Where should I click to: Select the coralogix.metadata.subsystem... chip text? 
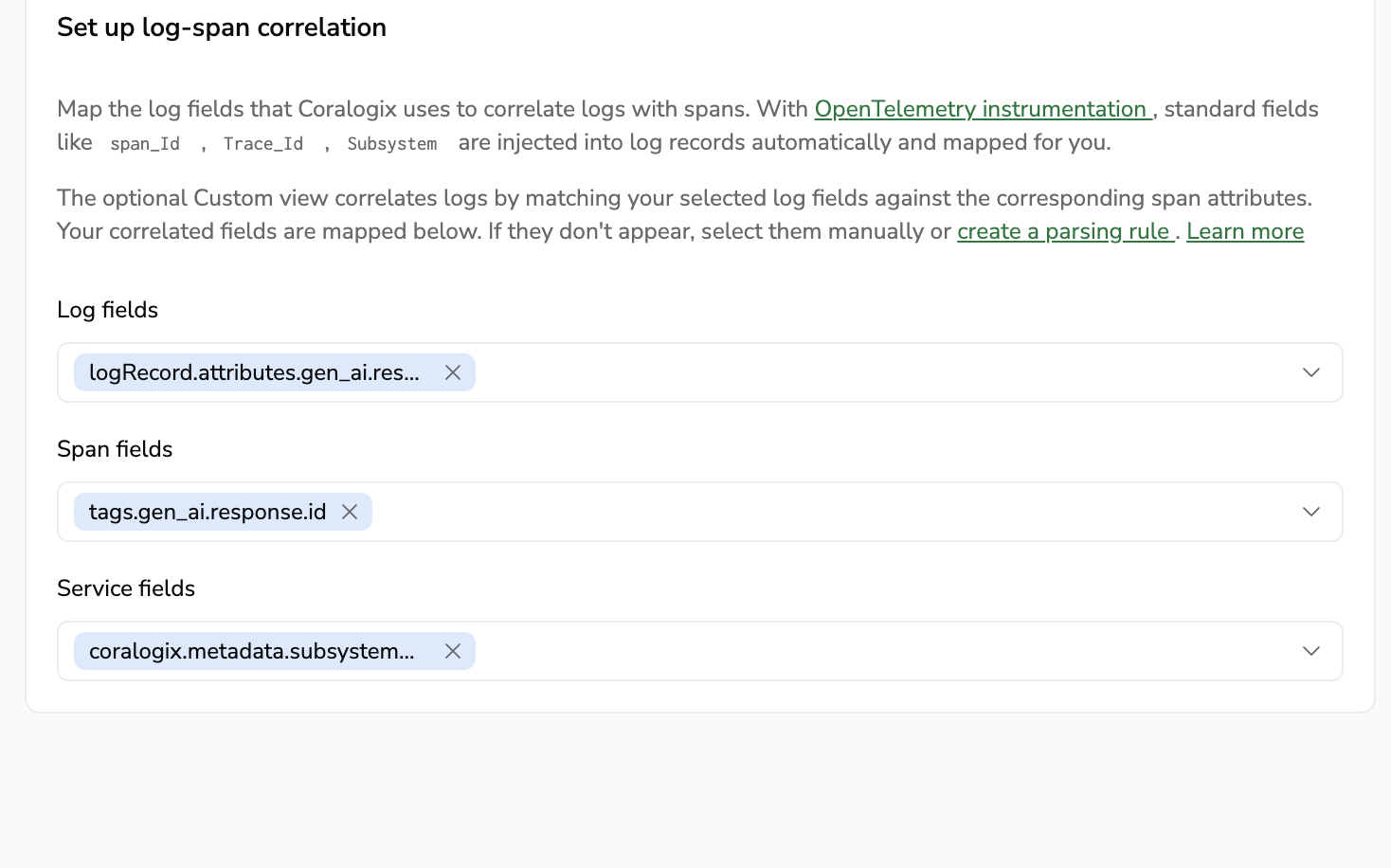(251, 651)
